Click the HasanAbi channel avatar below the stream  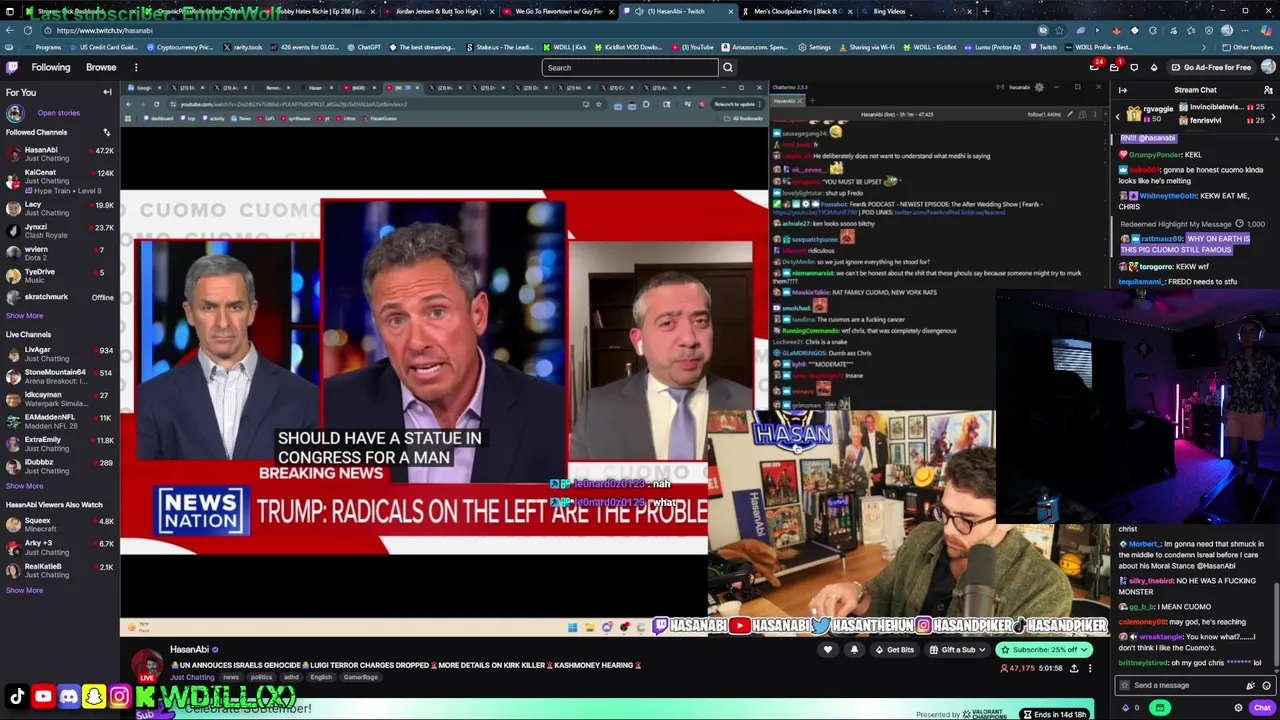click(148, 664)
